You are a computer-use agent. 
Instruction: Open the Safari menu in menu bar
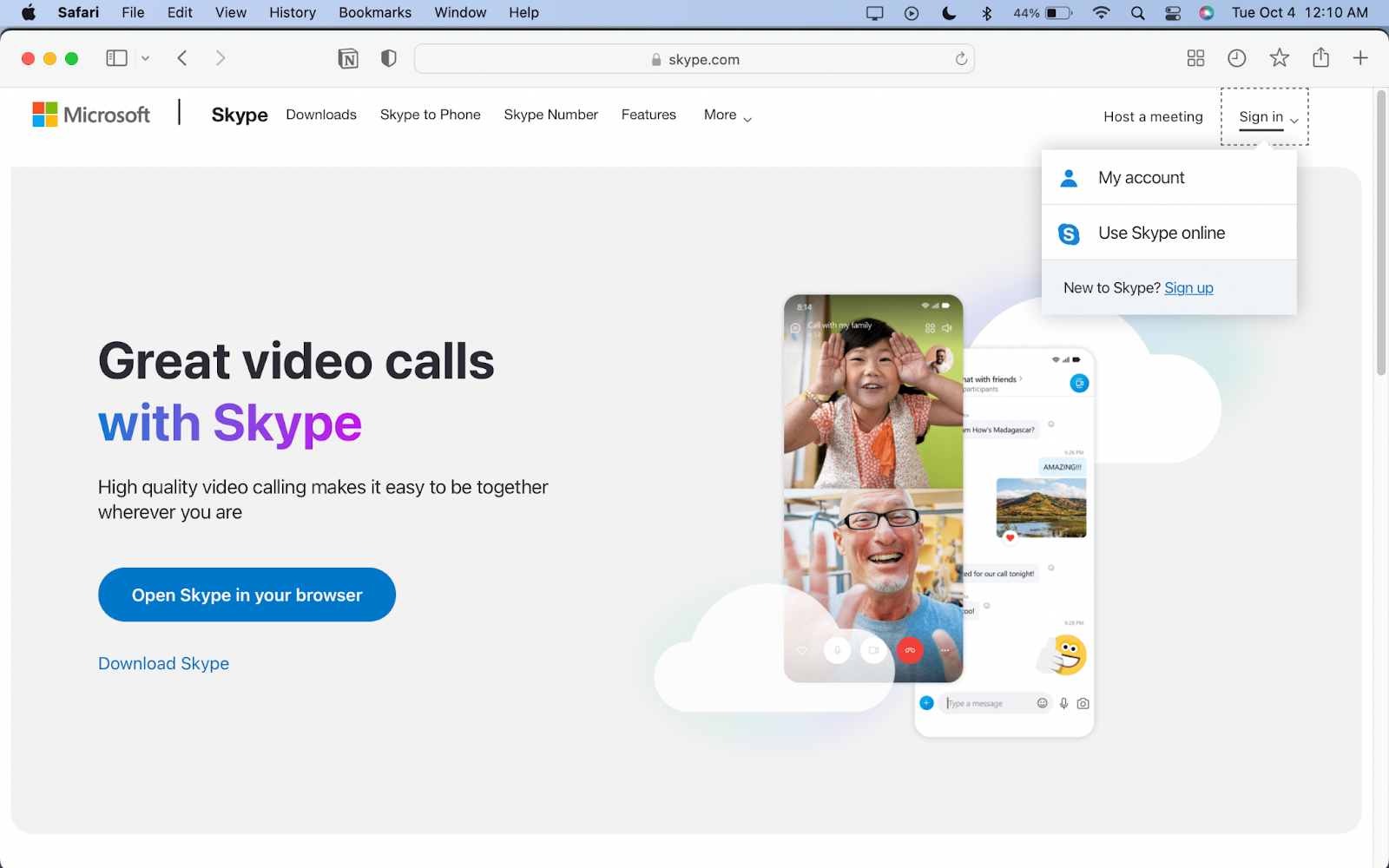(x=78, y=12)
